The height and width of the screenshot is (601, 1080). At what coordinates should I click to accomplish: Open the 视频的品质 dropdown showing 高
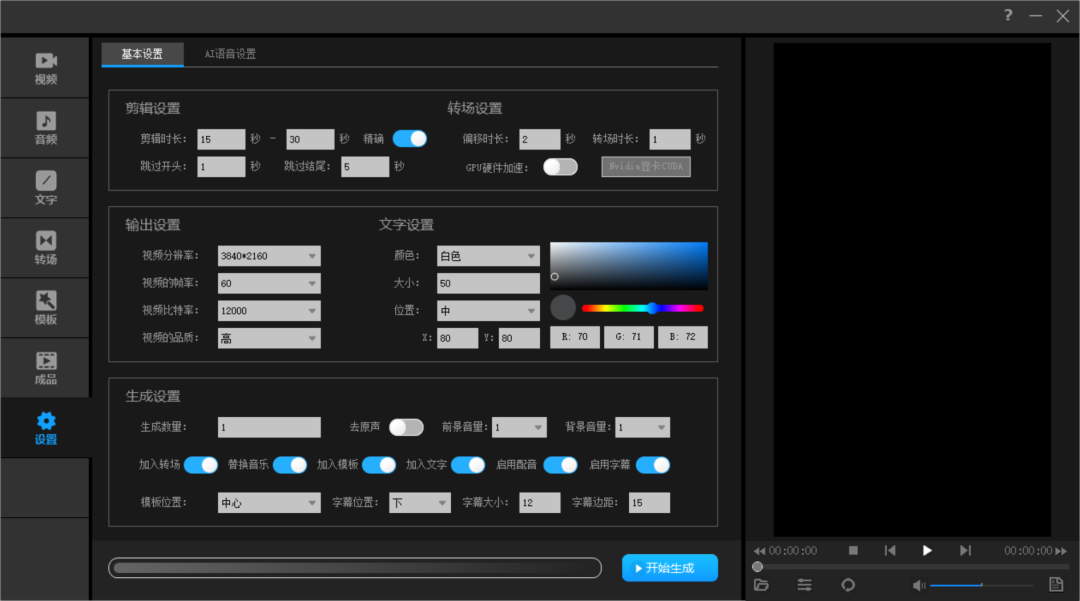pos(269,338)
